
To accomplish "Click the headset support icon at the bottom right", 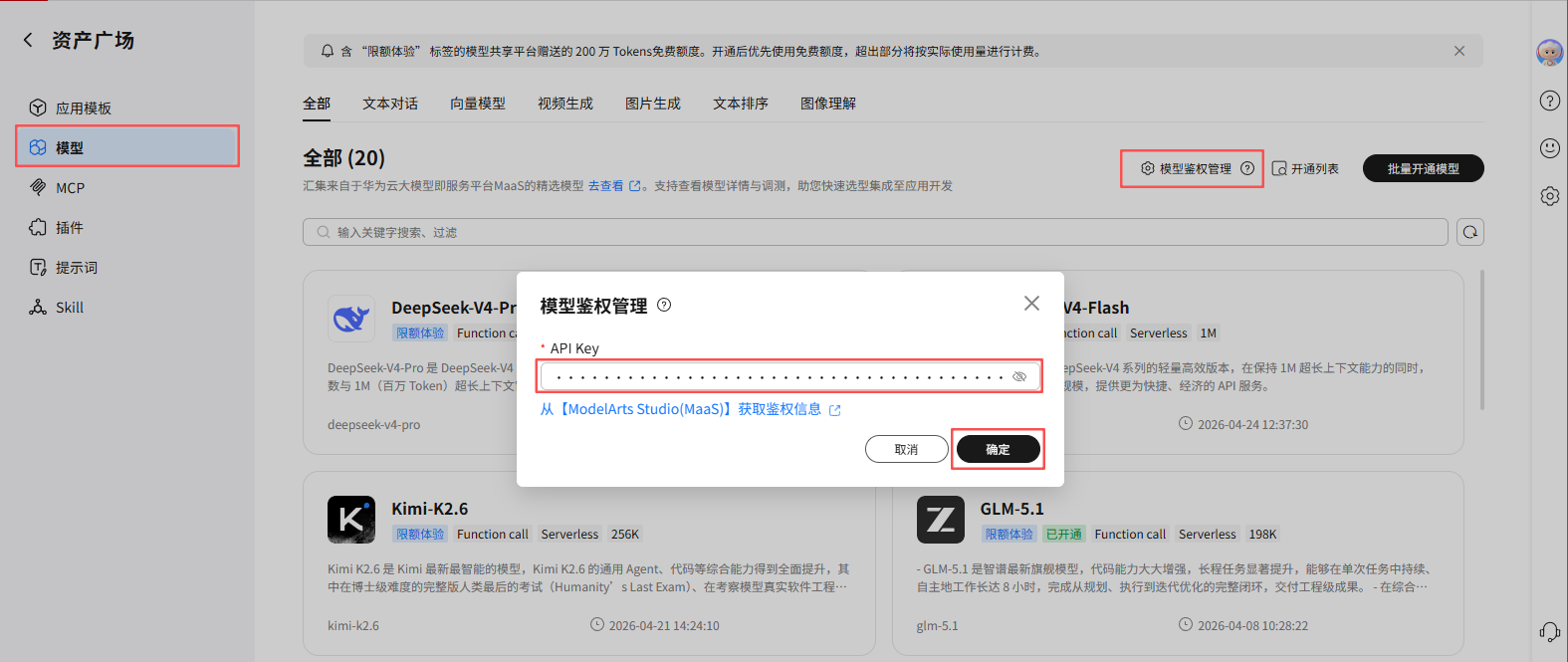I will point(1550,632).
